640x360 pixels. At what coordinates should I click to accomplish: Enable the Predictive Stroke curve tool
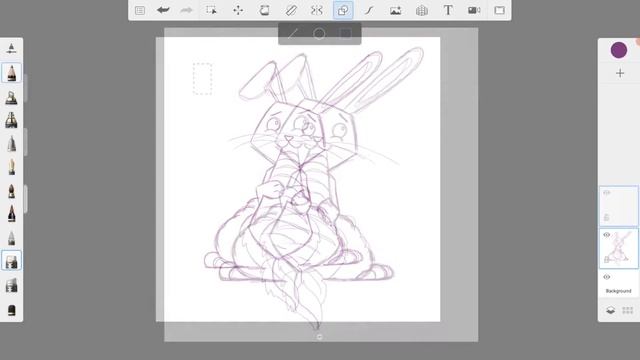[x=369, y=10]
